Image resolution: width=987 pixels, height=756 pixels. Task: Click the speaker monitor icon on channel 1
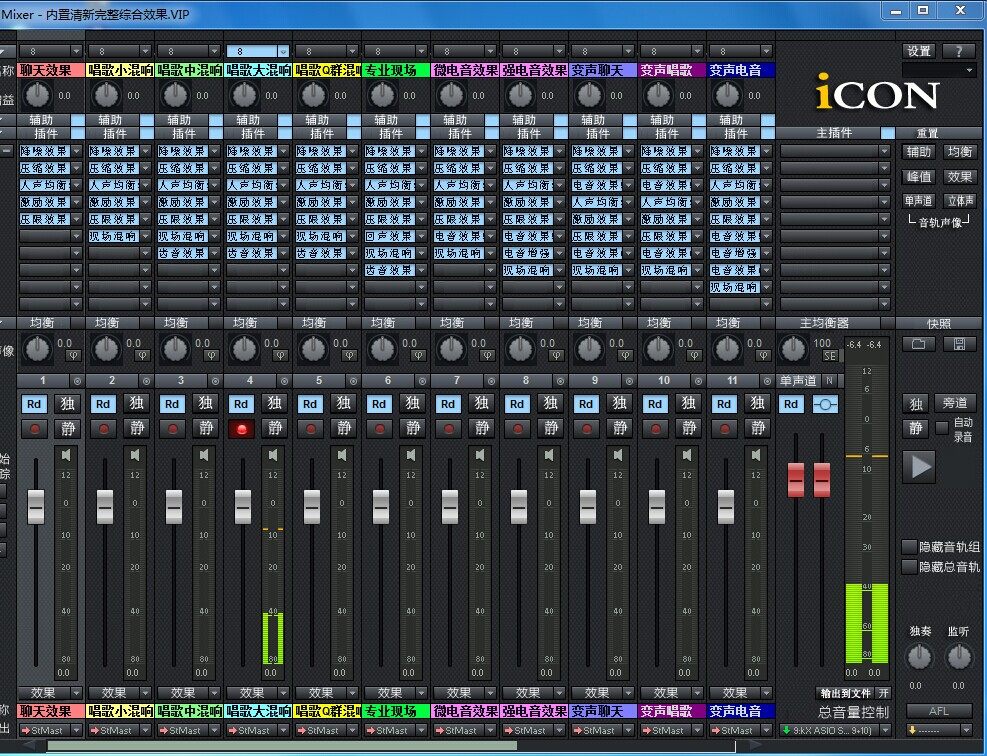coord(65,454)
